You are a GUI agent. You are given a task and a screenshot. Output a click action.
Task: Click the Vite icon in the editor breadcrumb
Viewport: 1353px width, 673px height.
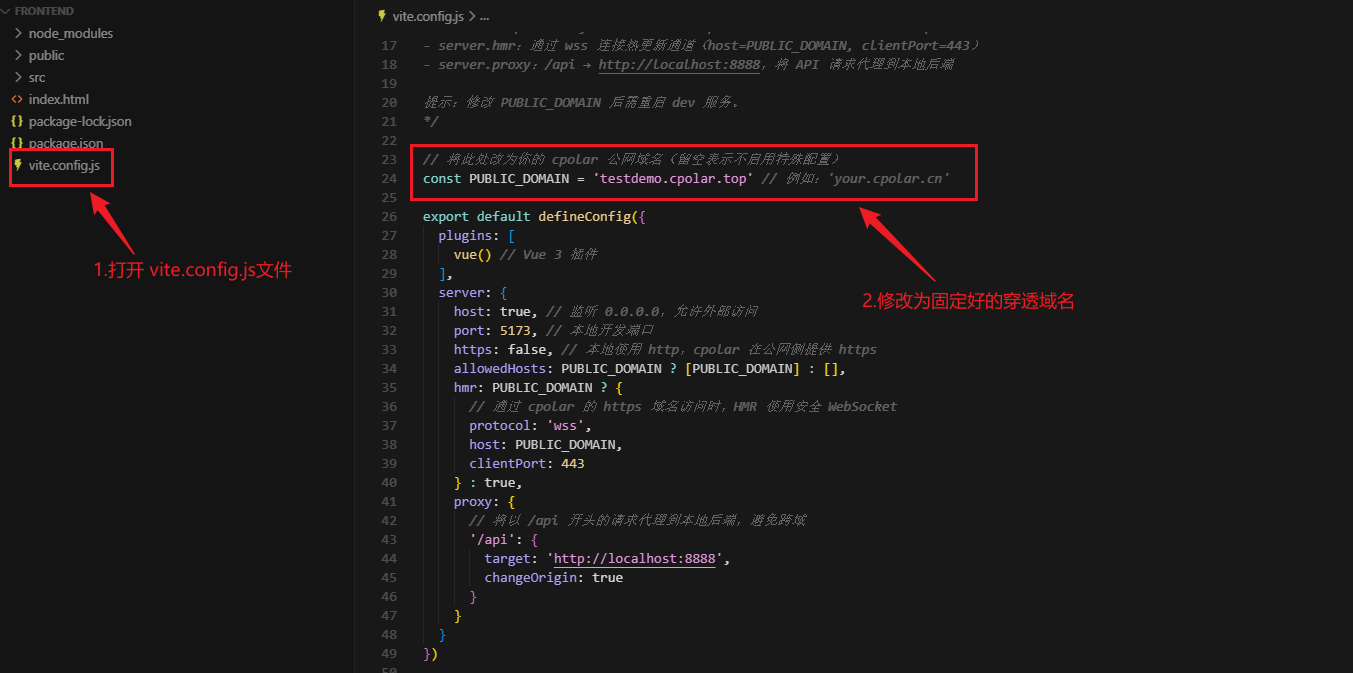point(382,17)
